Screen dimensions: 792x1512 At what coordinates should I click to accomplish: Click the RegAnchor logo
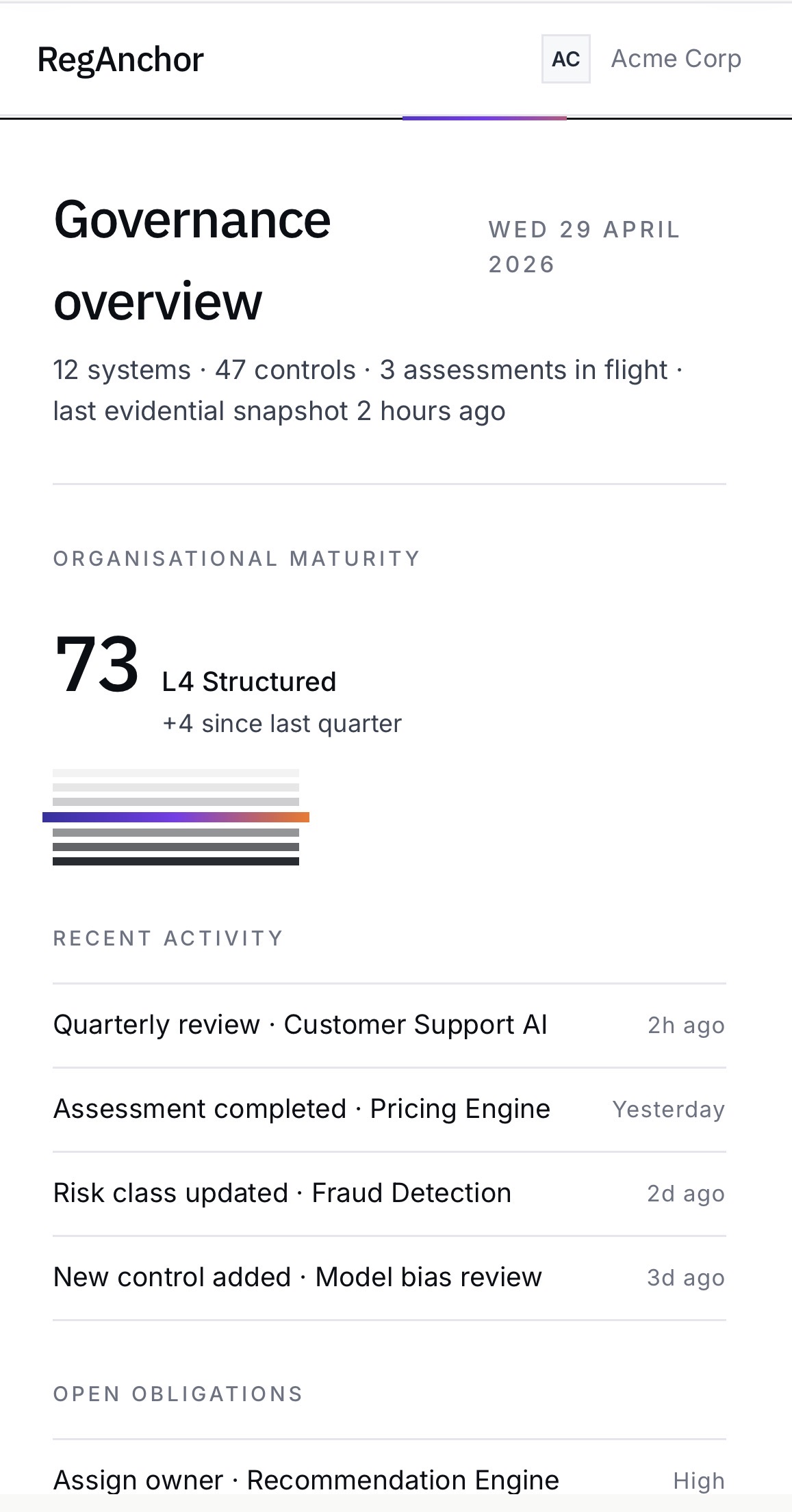click(120, 60)
